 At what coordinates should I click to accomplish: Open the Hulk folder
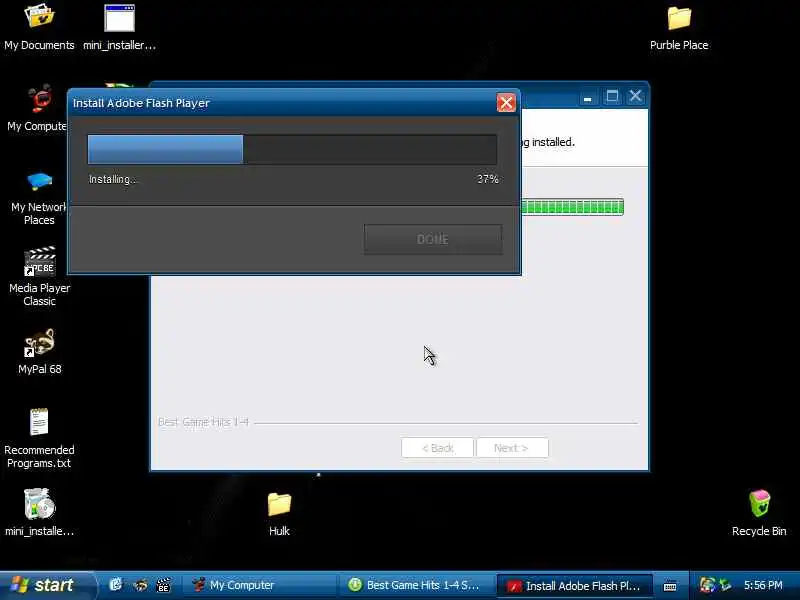[279, 514]
